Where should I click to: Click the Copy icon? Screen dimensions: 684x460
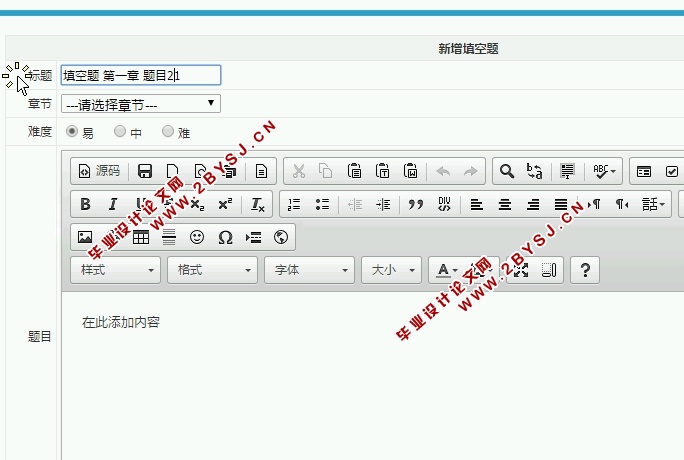(325, 171)
